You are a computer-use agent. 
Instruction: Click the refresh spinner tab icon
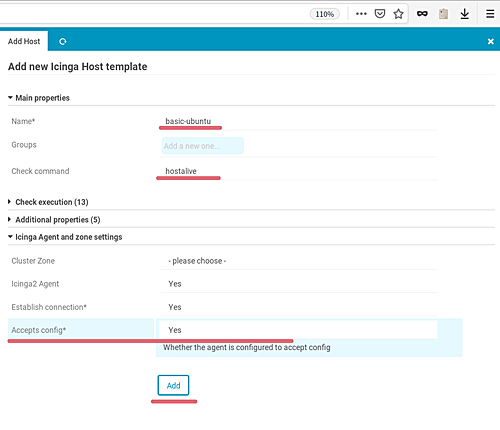click(x=63, y=41)
